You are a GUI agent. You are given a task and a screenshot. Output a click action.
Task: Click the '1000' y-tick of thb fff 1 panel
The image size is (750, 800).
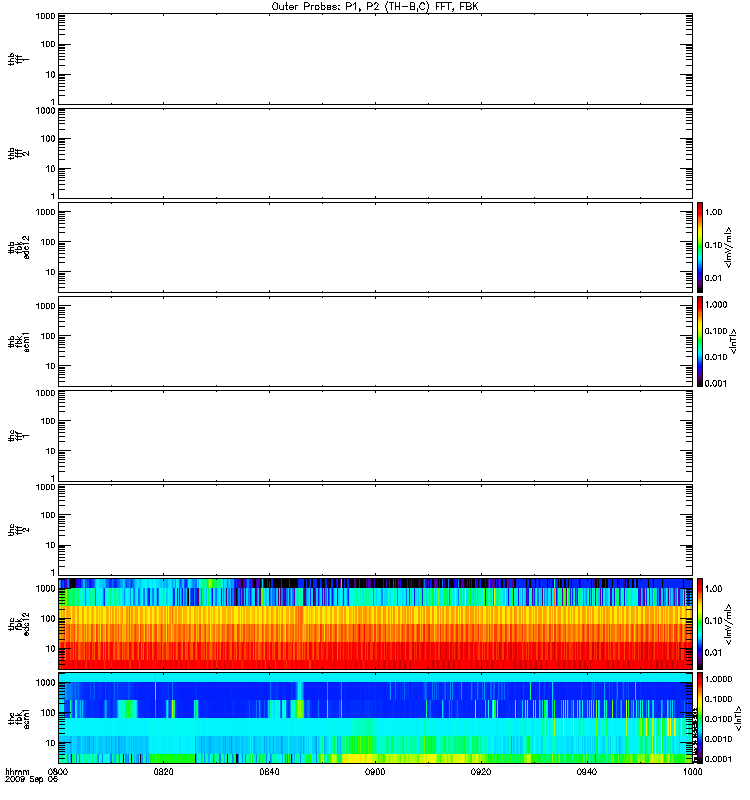pyautogui.click(x=45, y=16)
